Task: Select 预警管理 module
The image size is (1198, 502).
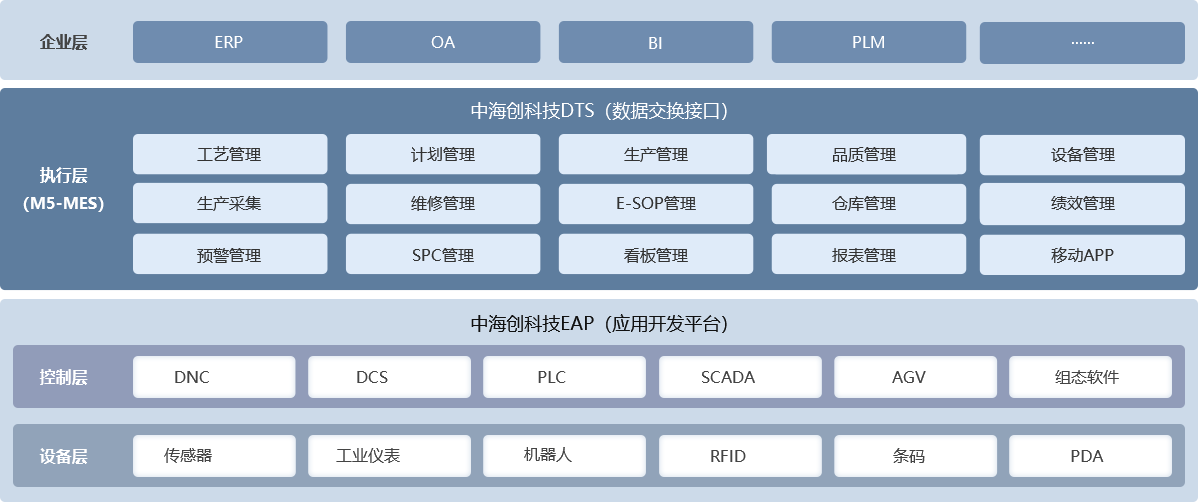Action: click(230, 254)
